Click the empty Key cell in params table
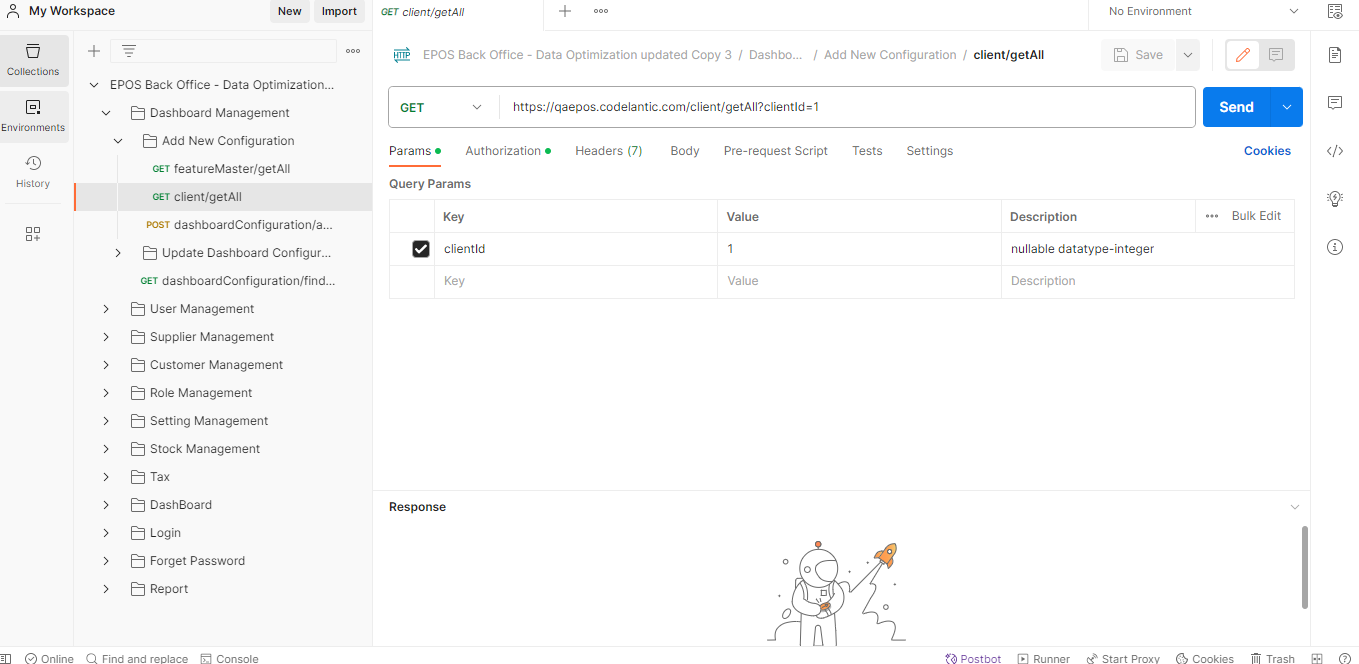 [576, 282]
